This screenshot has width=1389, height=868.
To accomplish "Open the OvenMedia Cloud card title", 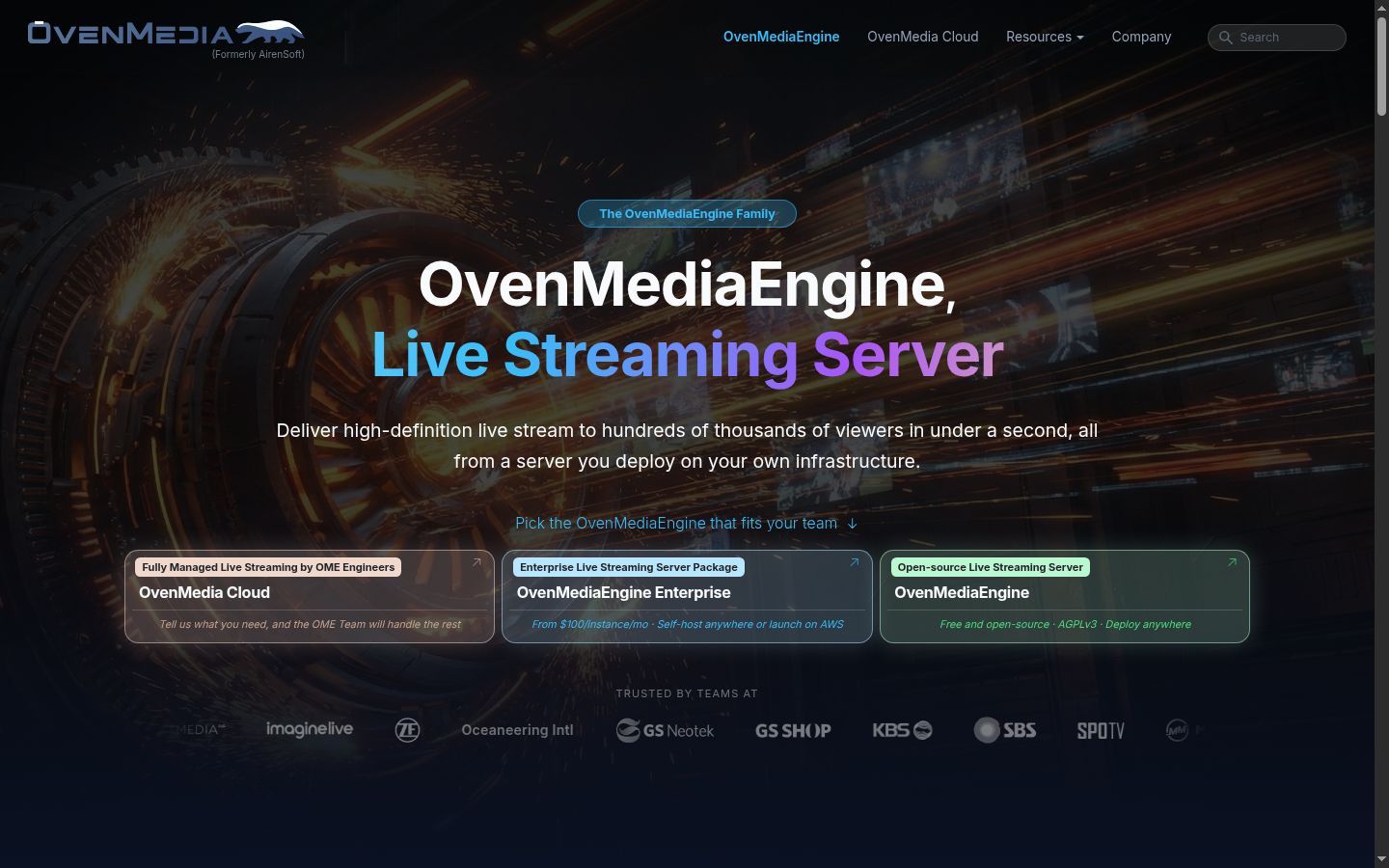I will point(204,593).
